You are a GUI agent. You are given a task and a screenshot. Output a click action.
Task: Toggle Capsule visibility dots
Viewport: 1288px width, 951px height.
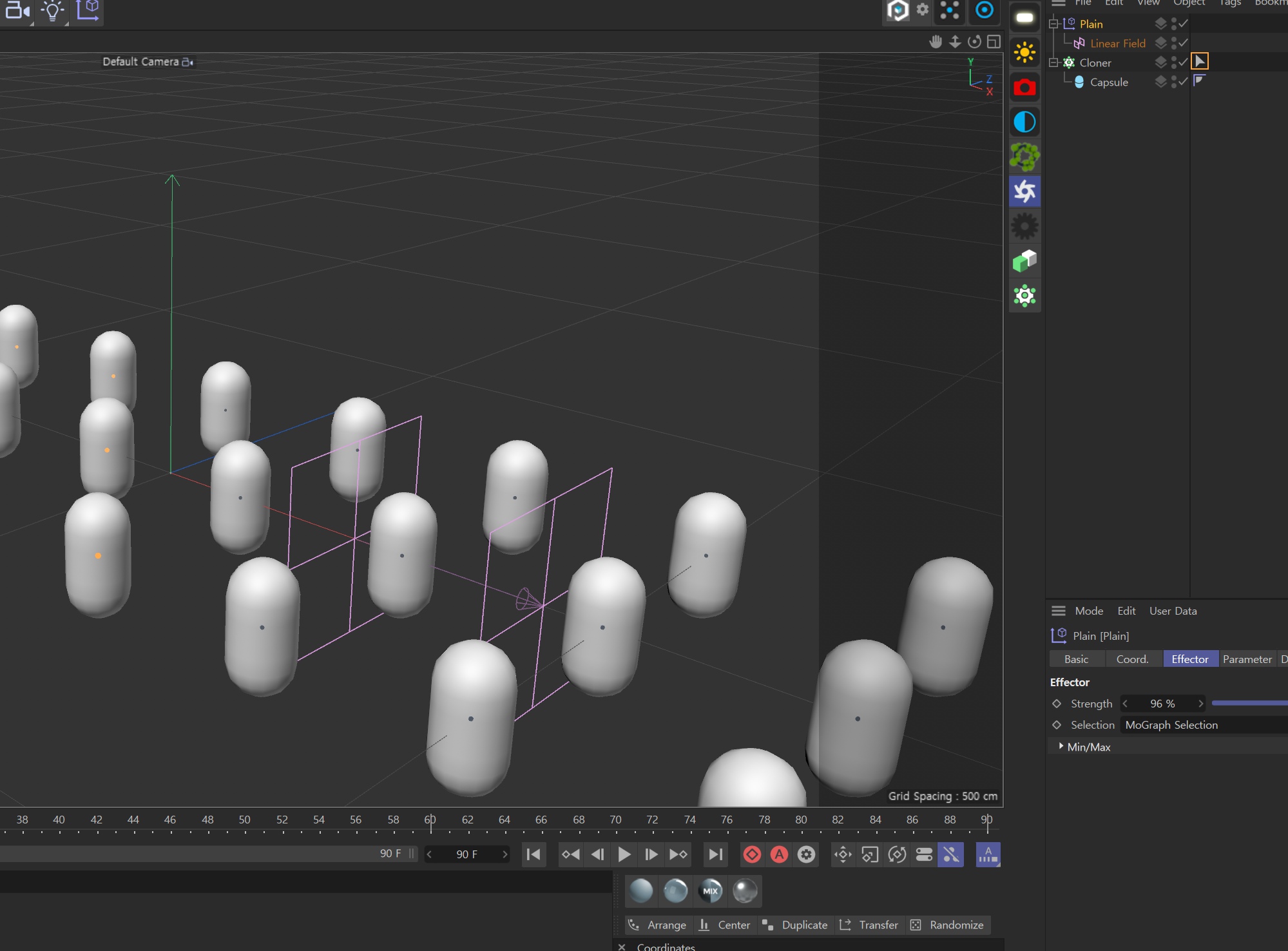click(x=1174, y=82)
